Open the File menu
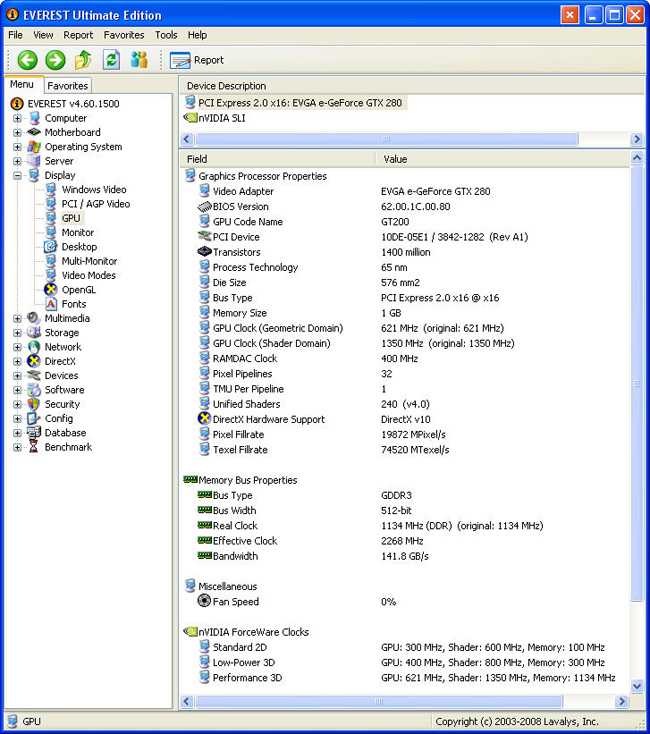 pyautogui.click(x=15, y=35)
